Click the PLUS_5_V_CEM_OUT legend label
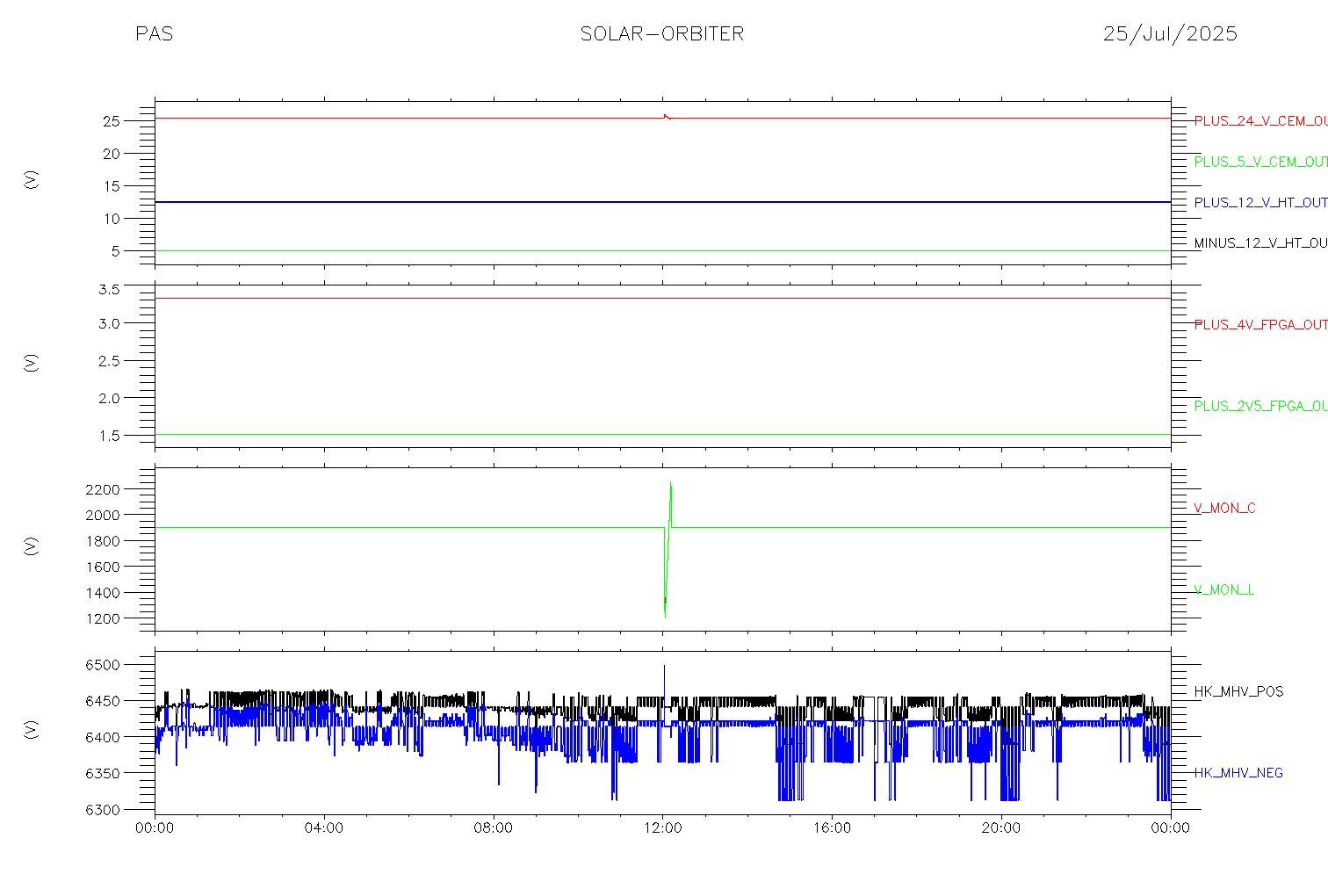 tap(1260, 162)
